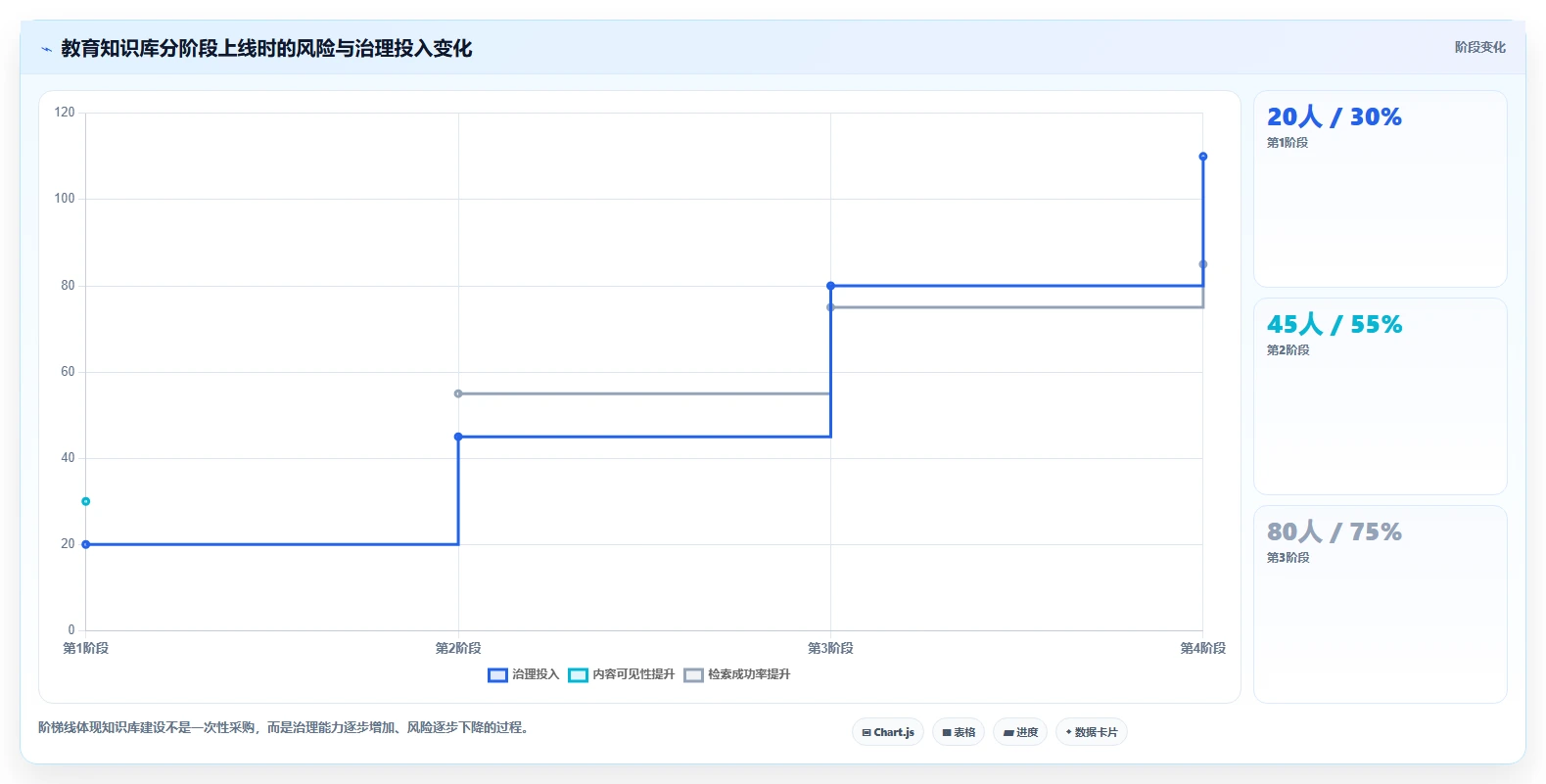This screenshot has width=1546, height=784.
Task: Click the gray data point at 第4阶段 value 85
Action: point(1202,264)
